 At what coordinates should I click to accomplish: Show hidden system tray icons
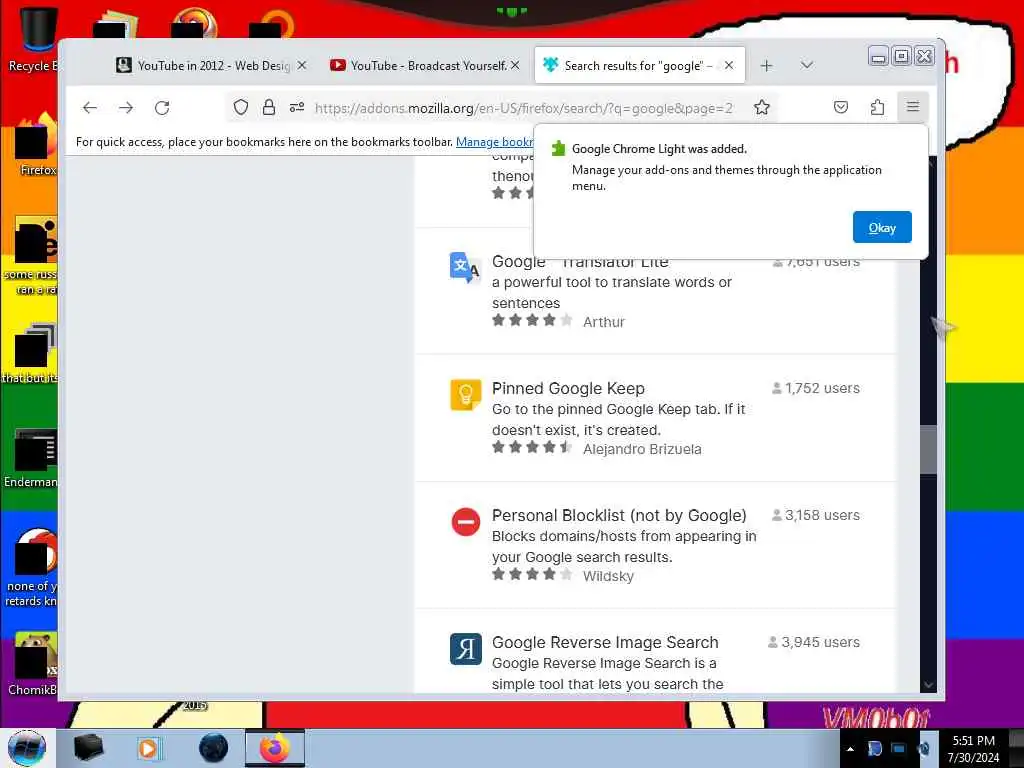850,749
